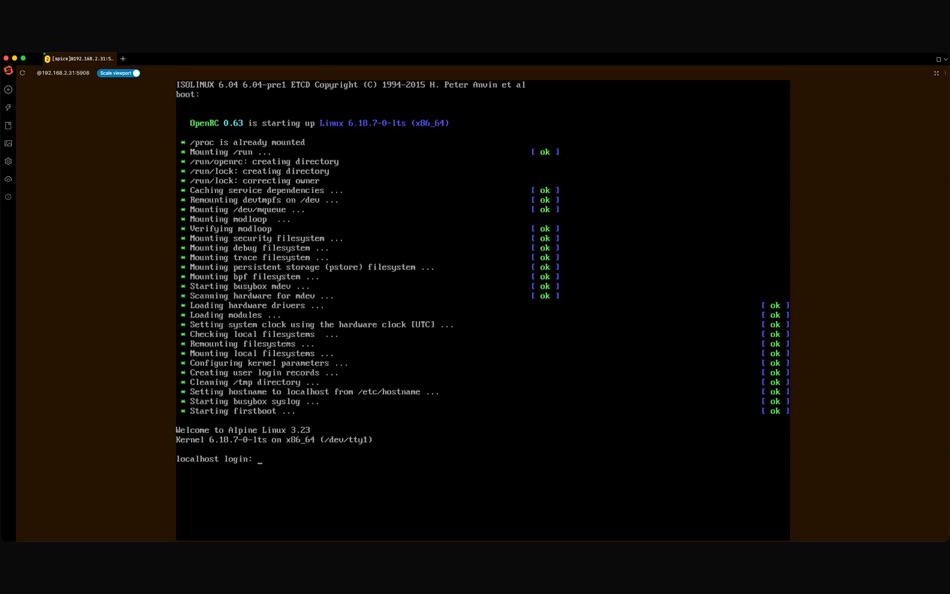Click the 'boot:' prompt line

point(188,95)
